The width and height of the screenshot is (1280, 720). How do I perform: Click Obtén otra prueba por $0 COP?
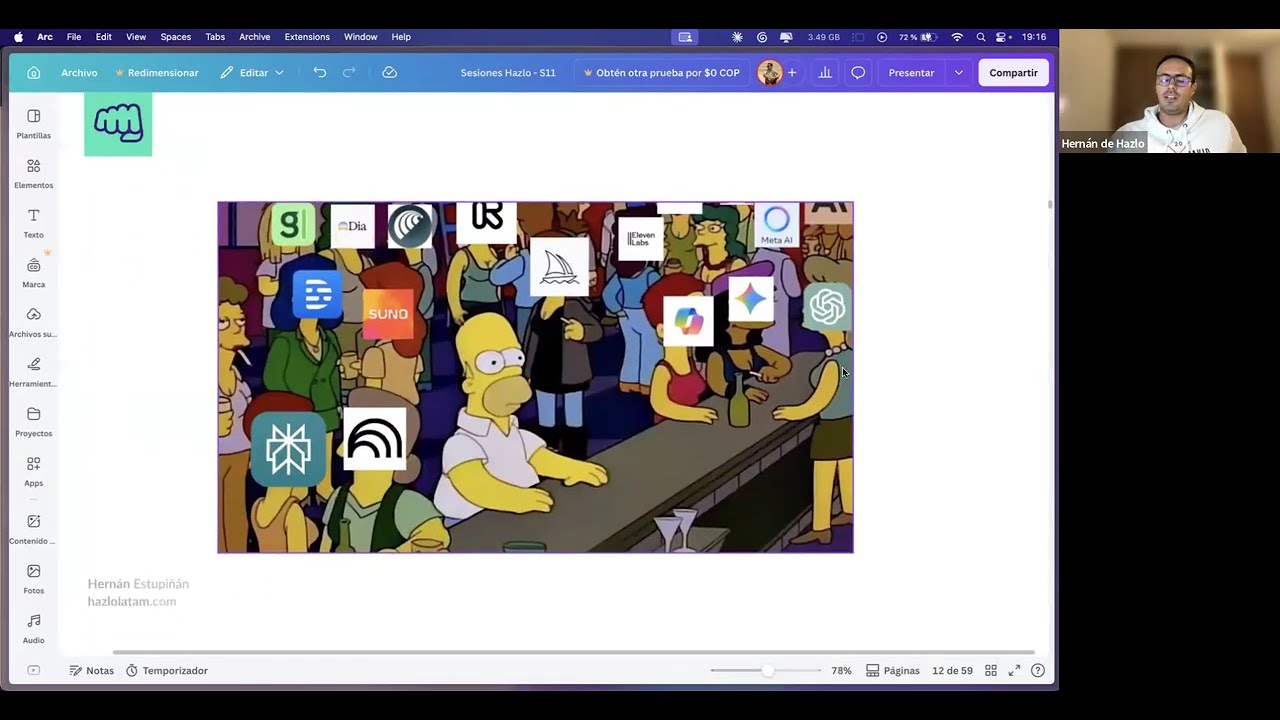[661, 72]
